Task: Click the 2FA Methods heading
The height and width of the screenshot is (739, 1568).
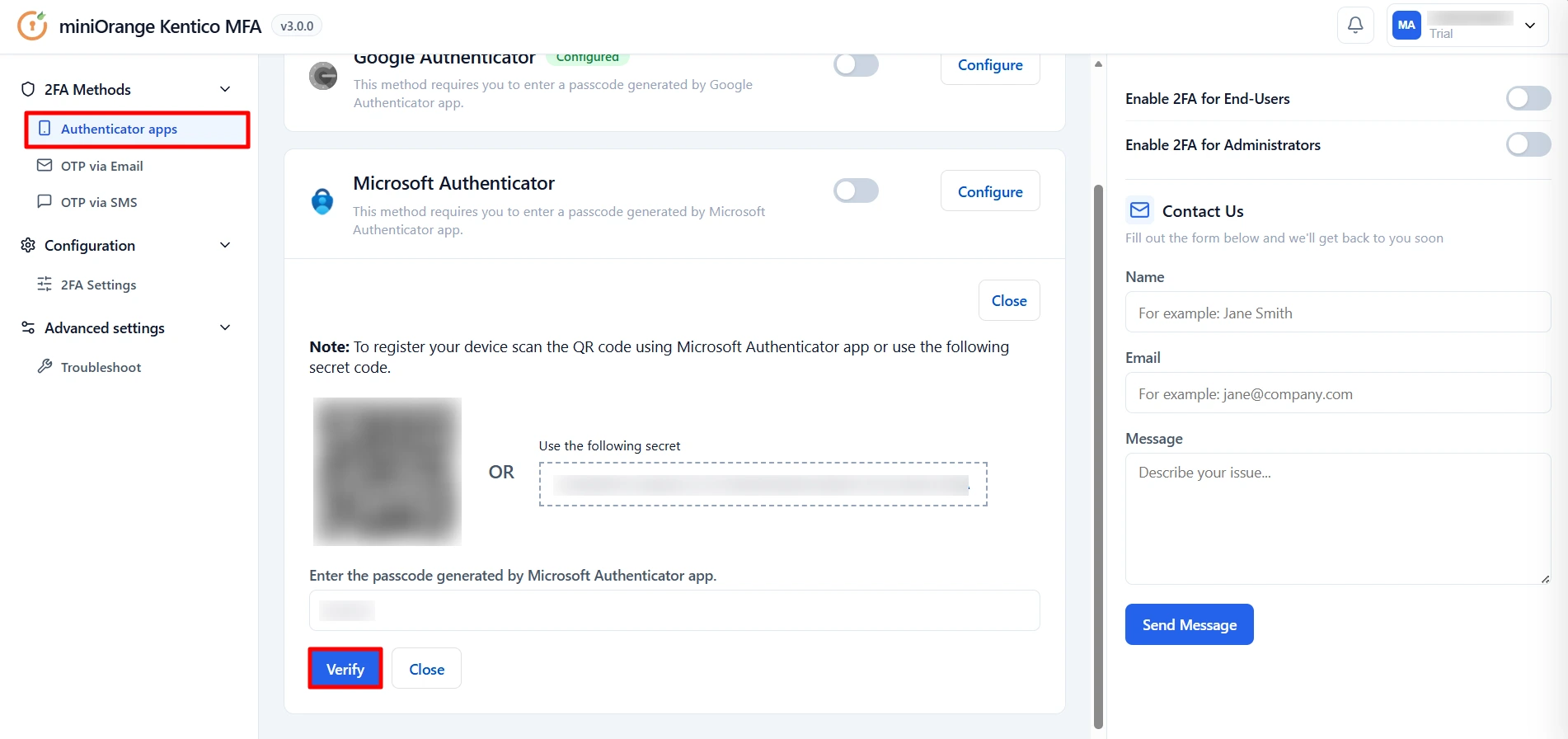Action: click(87, 89)
